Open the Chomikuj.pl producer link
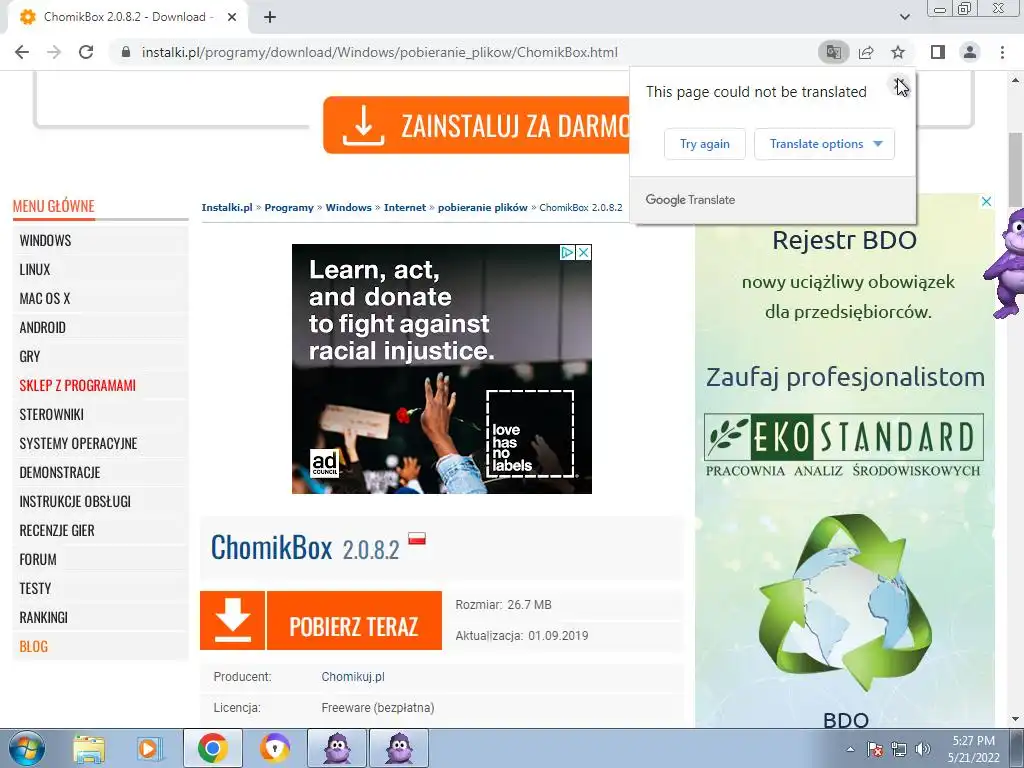1024x768 pixels. (353, 677)
